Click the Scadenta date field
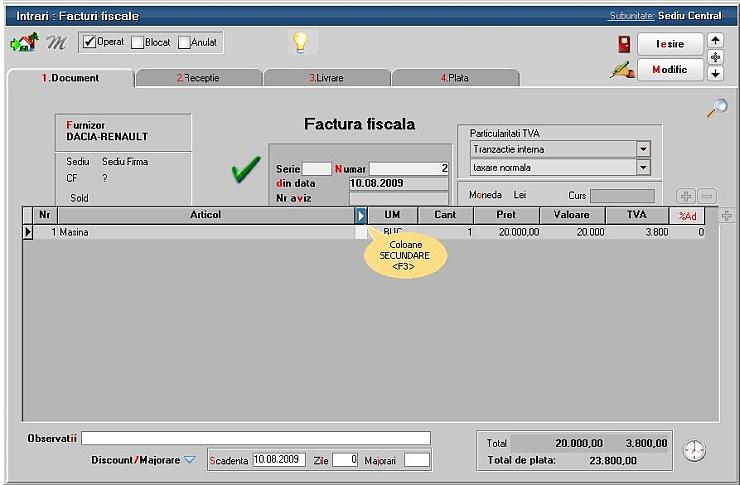This screenshot has height=485, width=740. (279, 460)
